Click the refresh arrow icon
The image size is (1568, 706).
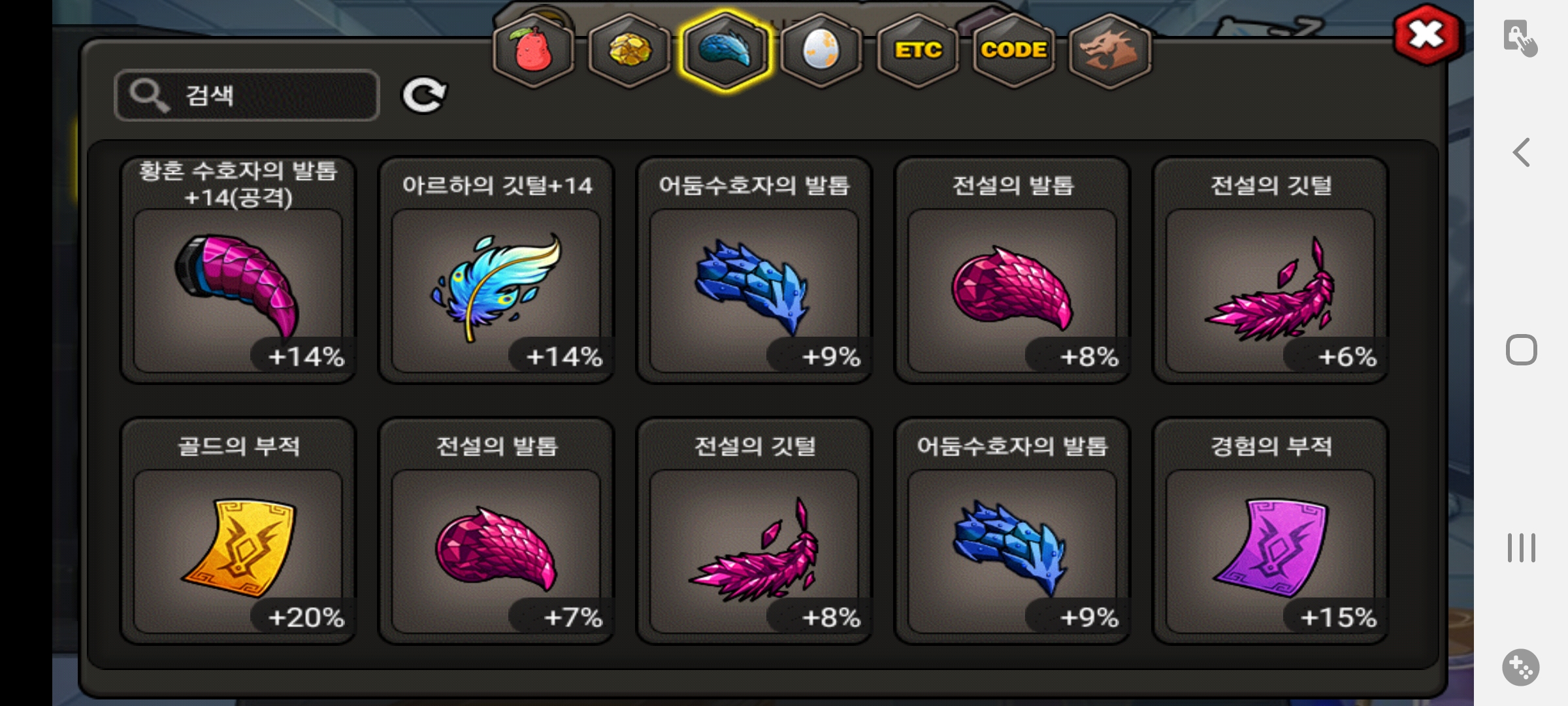[x=424, y=95]
